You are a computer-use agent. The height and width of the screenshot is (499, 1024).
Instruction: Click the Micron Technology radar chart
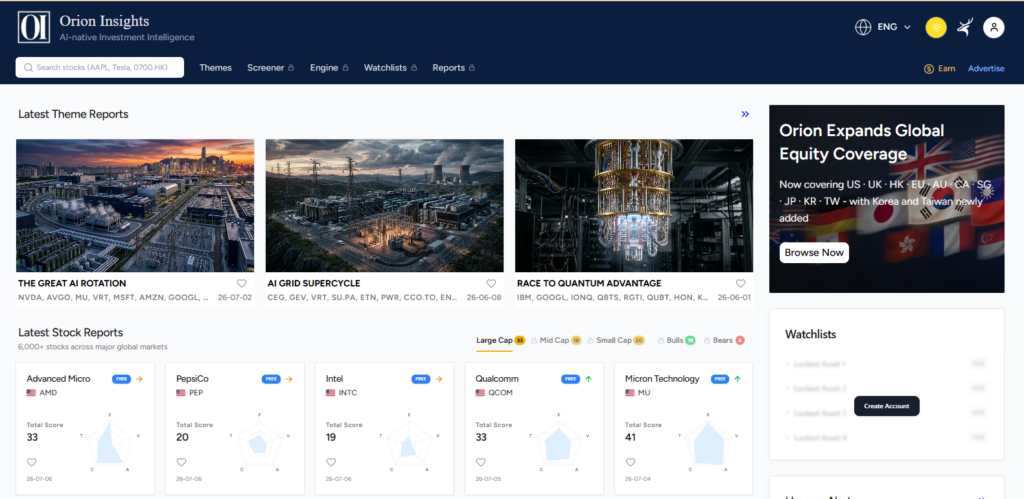point(709,442)
